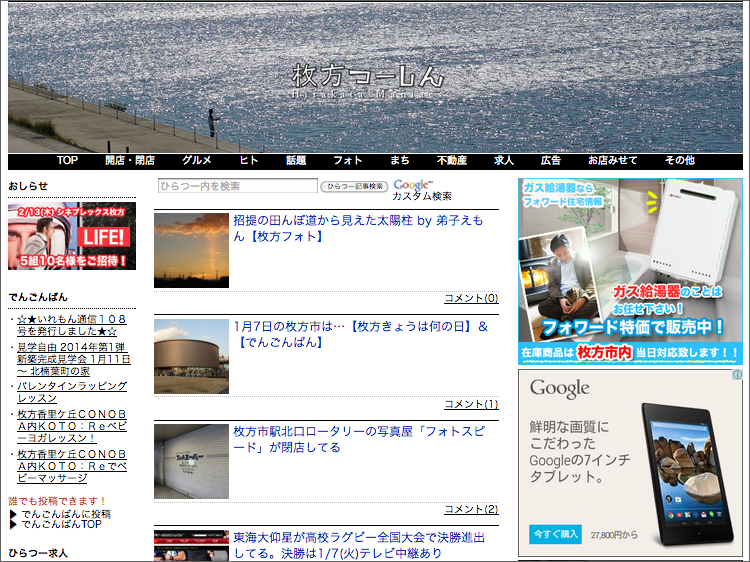Open the 話題 menu item

click(296, 161)
